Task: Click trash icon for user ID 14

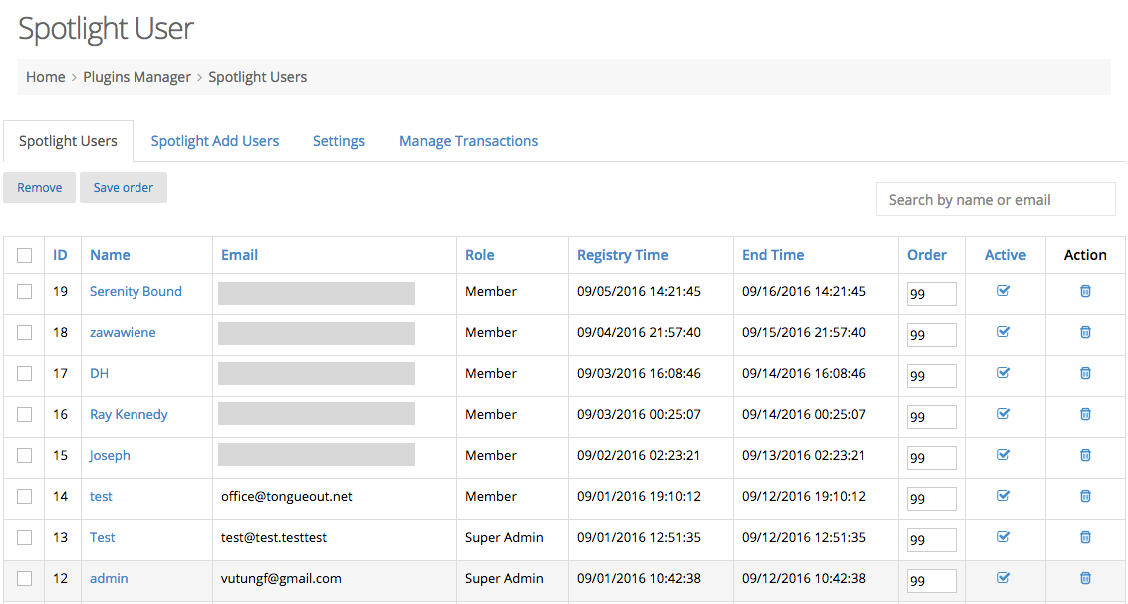Action: click(x=1086, y=496)
